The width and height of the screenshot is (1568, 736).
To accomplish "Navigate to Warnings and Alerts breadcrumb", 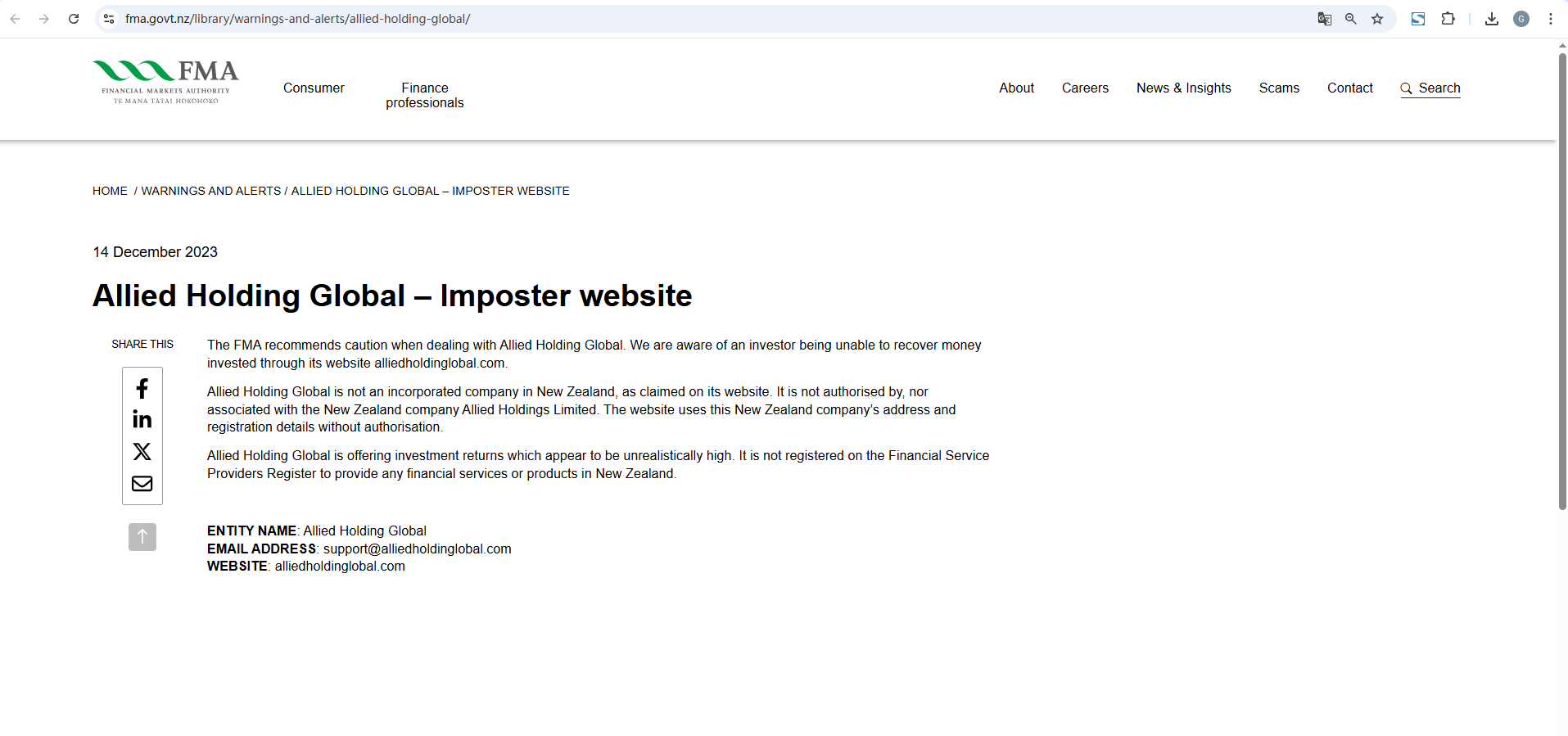I will tap(210, 191).
